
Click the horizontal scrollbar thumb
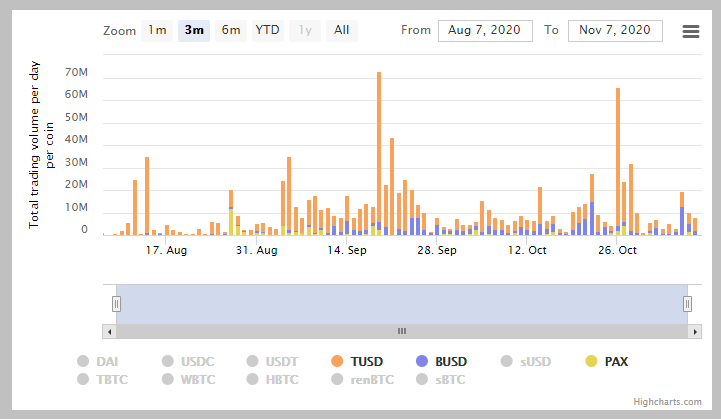(402, 330)
